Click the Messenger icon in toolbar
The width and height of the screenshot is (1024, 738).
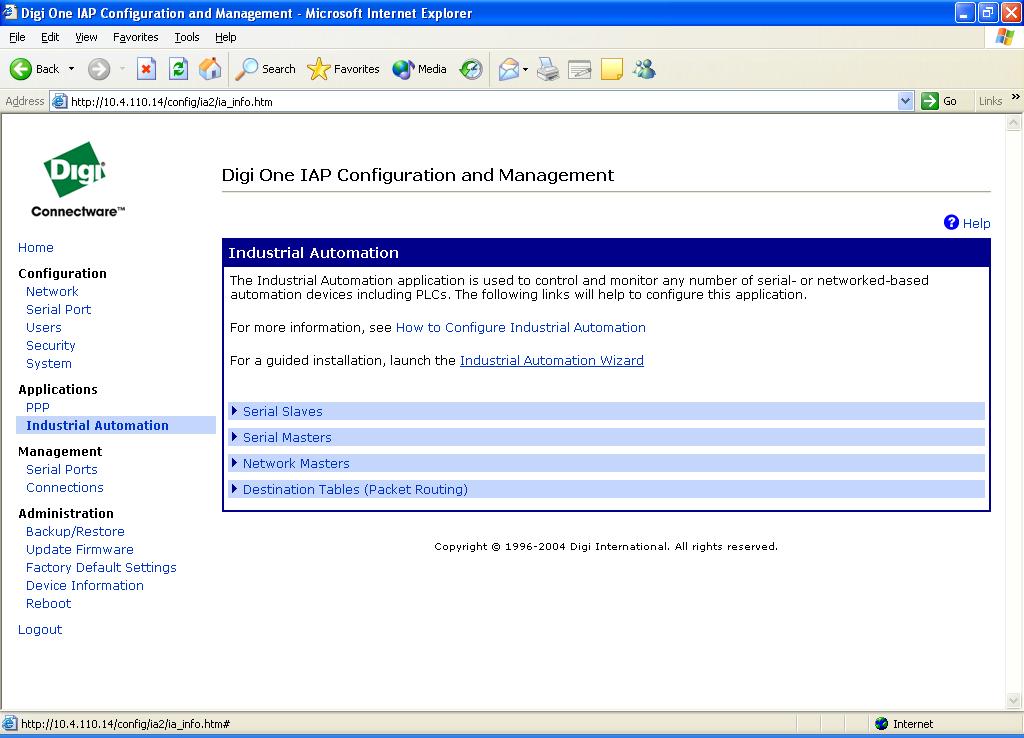click(x=644, y=69)
